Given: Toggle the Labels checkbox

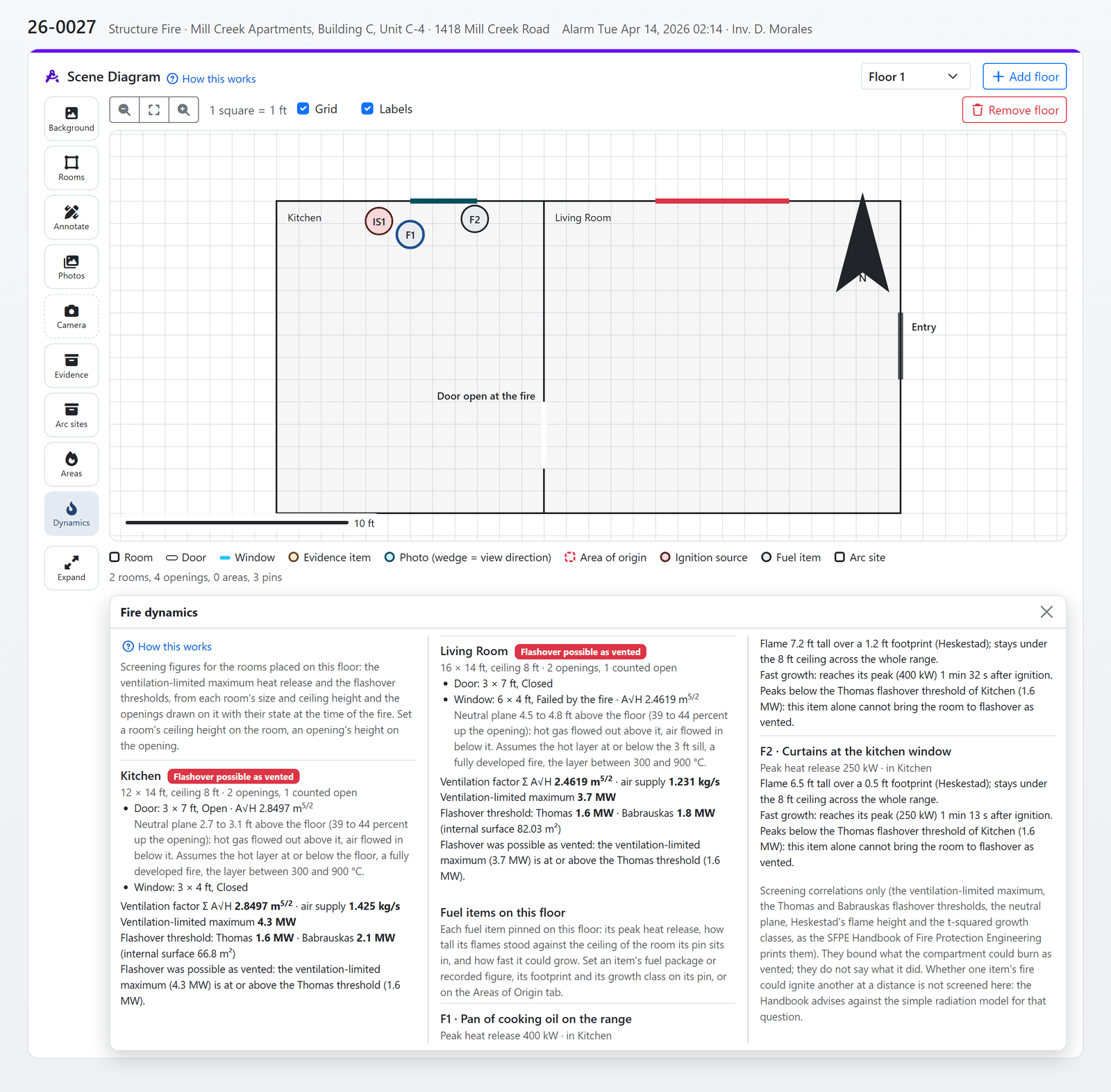Looking at the screenshot, I should click(367, 108).
